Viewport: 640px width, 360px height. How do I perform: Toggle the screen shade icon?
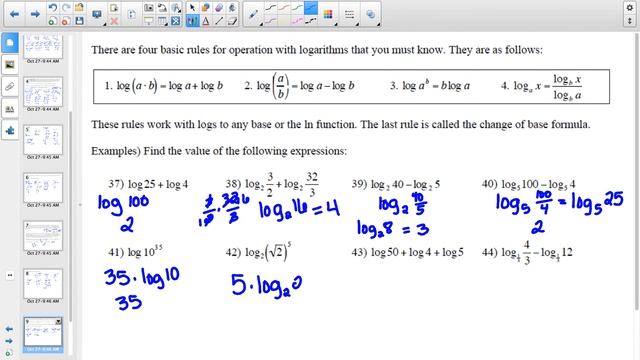149,21
